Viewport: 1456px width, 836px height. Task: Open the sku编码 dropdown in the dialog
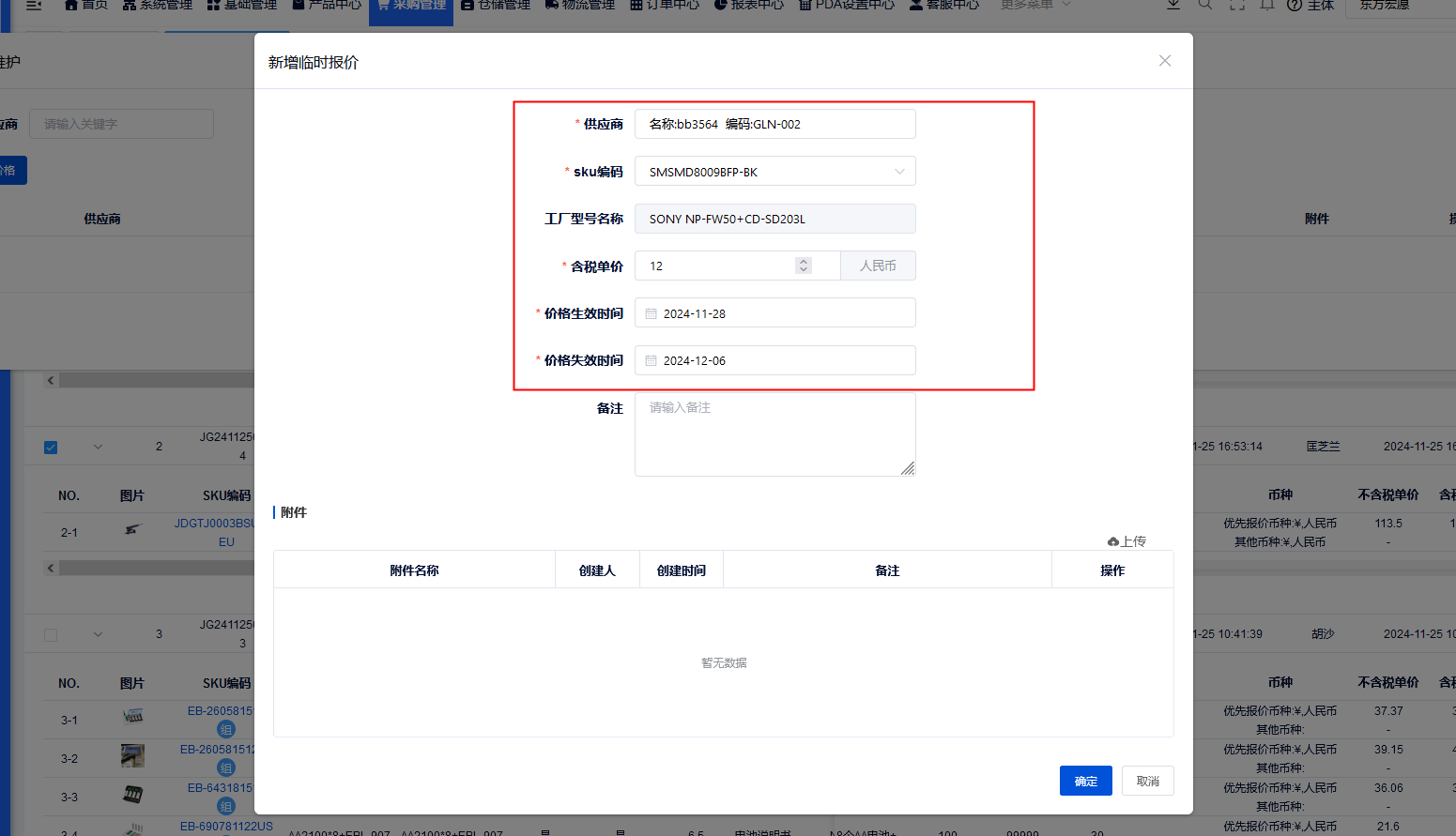pos(900,171)
